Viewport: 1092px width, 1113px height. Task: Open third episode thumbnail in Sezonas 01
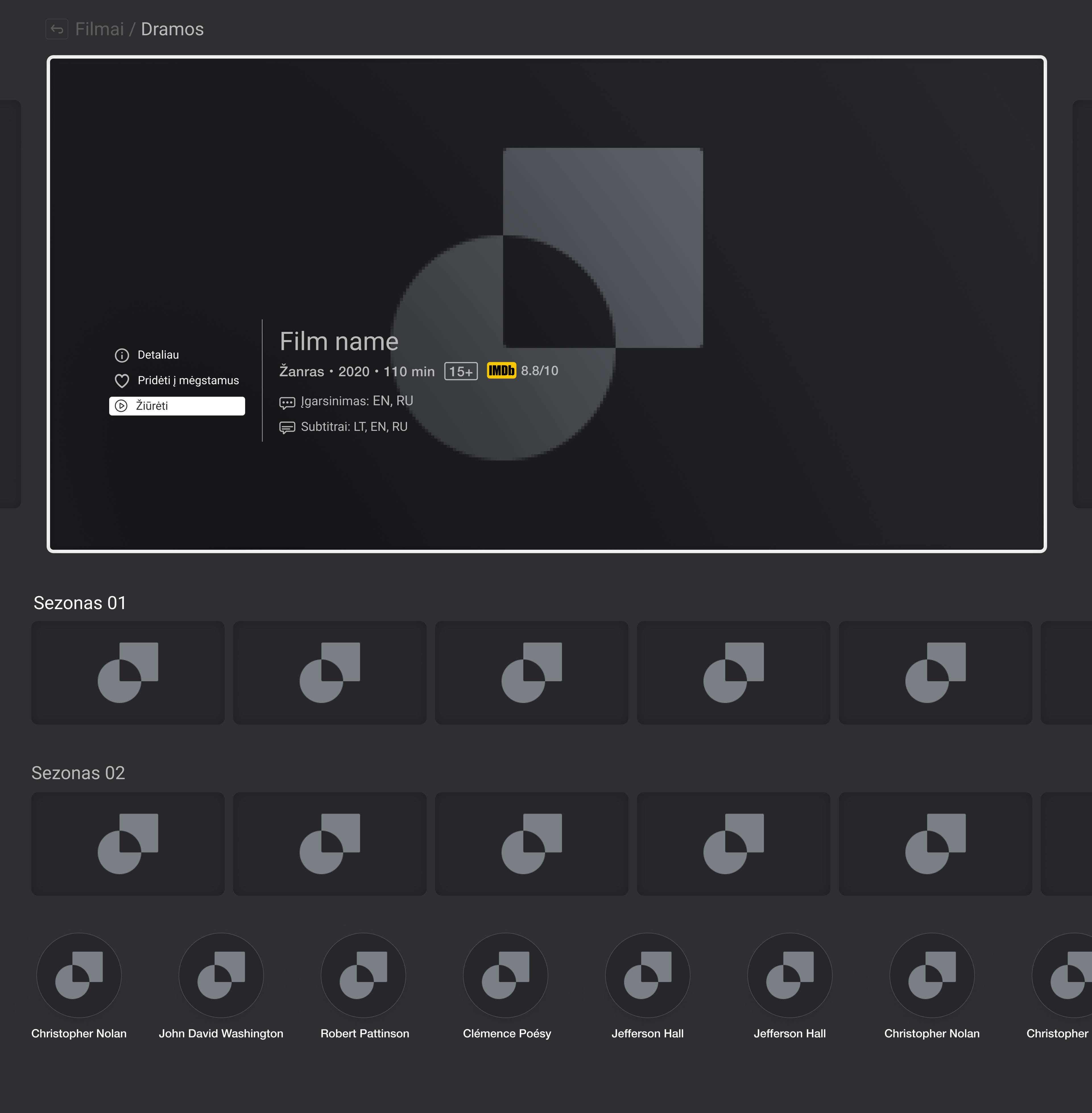click(x=532, y=673)
